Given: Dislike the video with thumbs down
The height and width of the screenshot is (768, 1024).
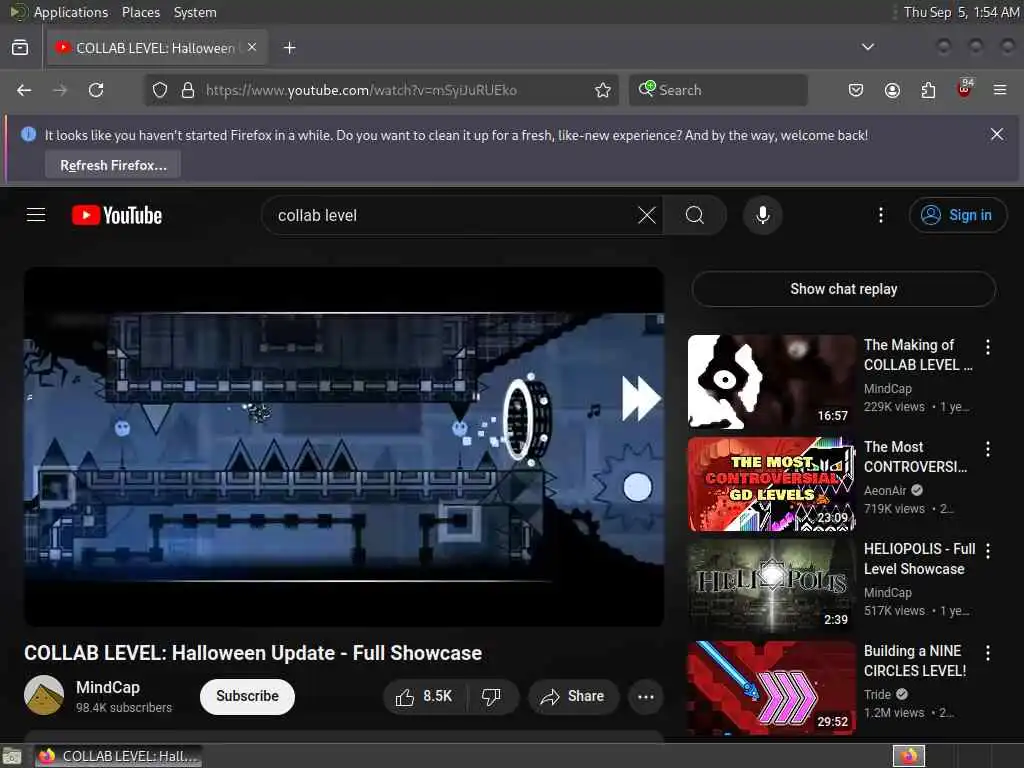Looking at the screenshot, I should pyautogui.click(x=491, y=697).
